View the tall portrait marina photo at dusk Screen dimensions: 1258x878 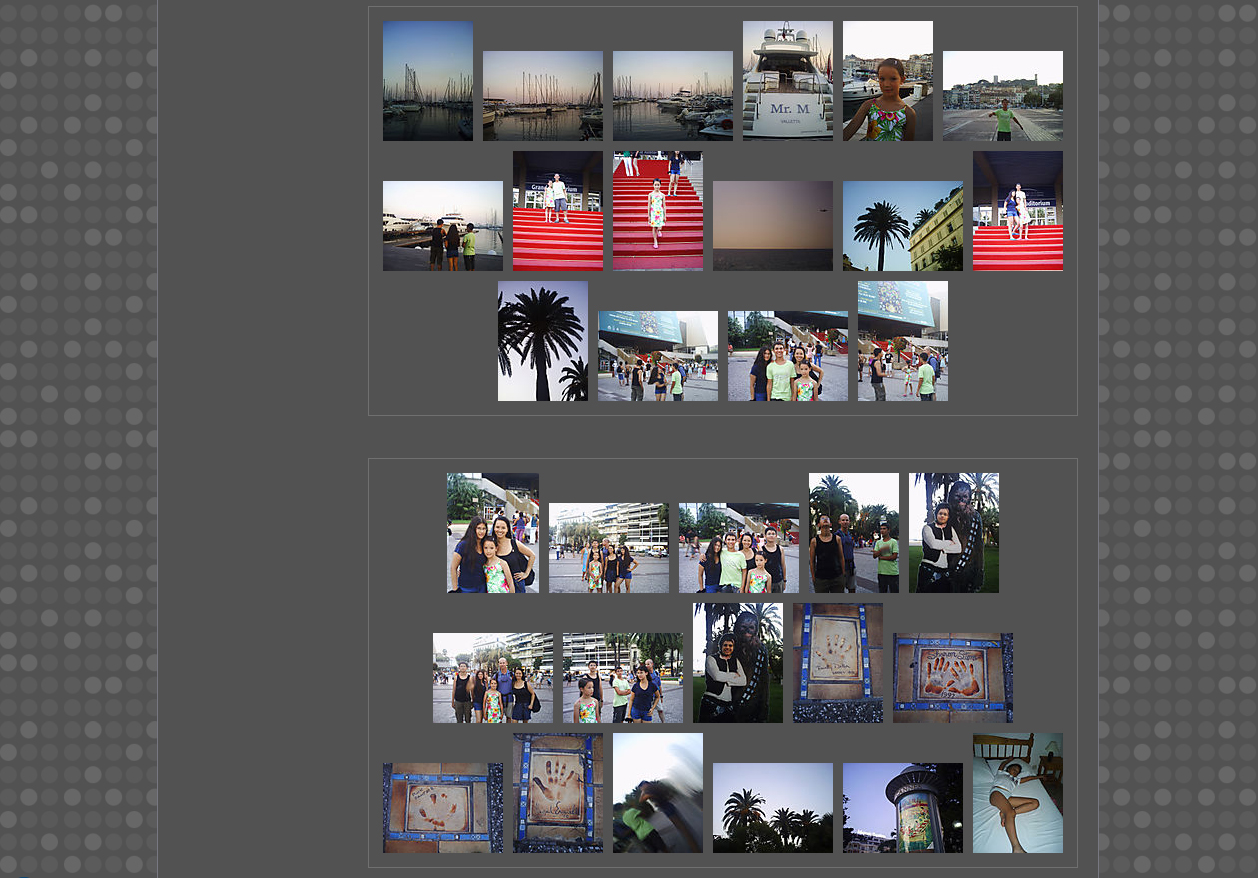point(427,81)
